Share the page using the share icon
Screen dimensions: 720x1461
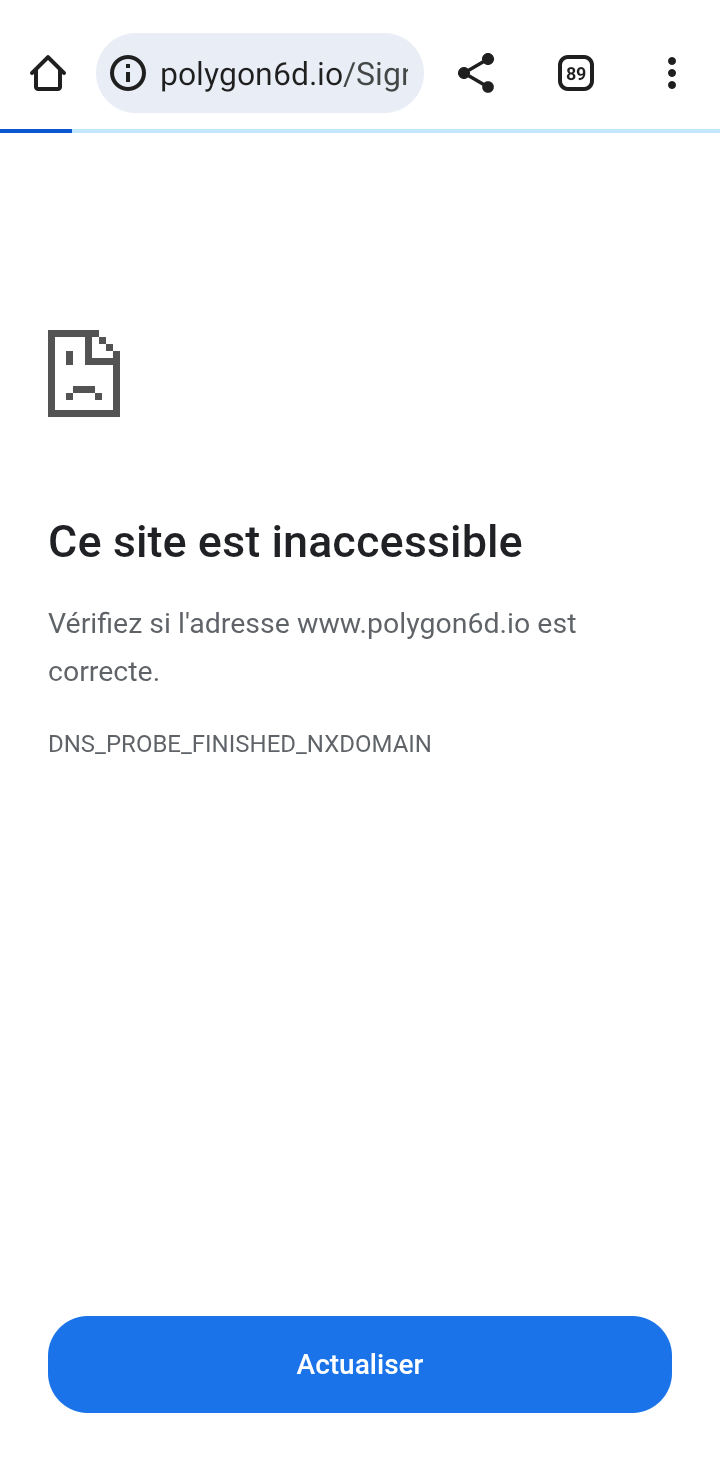tap(476, 73)
